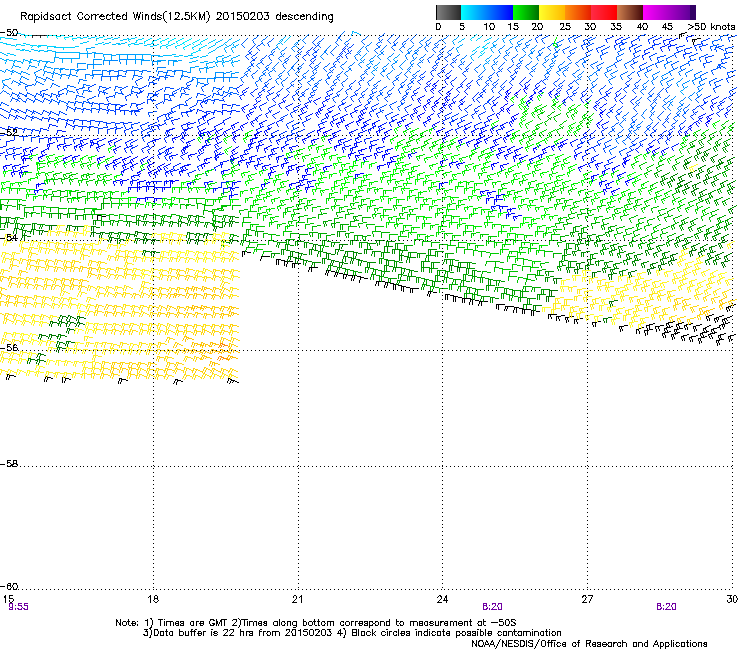740x650 pixels.
Task: Pick the orange 25-30 knots legend band
Action: click(578, 12)
